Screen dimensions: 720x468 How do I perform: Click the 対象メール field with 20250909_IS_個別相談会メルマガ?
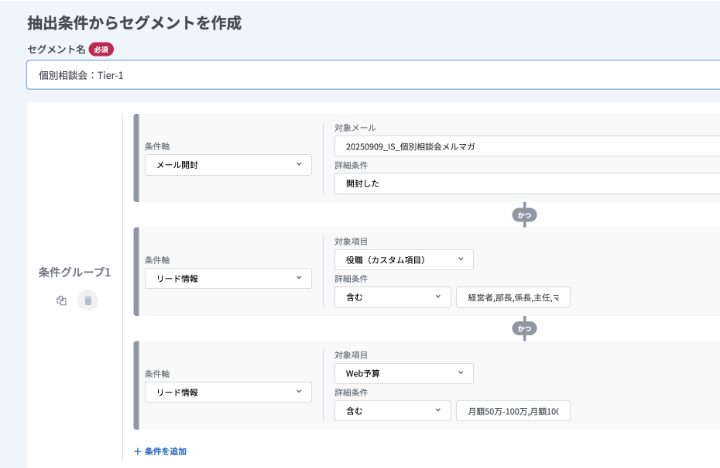tap(526, 146)
